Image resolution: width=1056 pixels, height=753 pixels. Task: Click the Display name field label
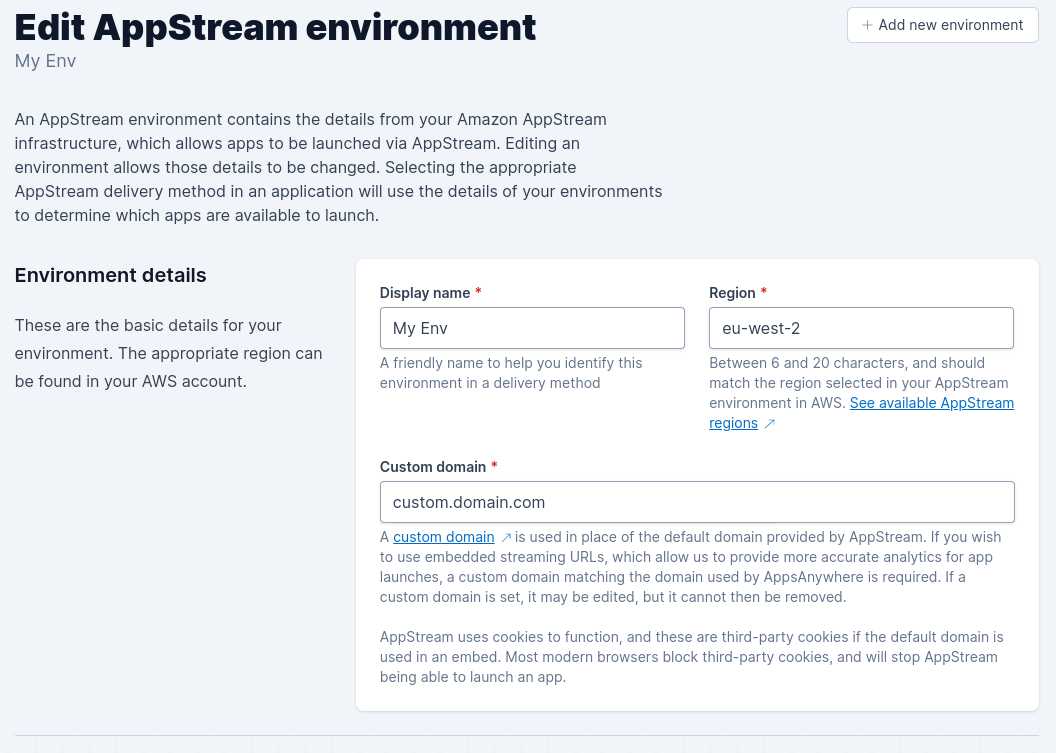424,293
